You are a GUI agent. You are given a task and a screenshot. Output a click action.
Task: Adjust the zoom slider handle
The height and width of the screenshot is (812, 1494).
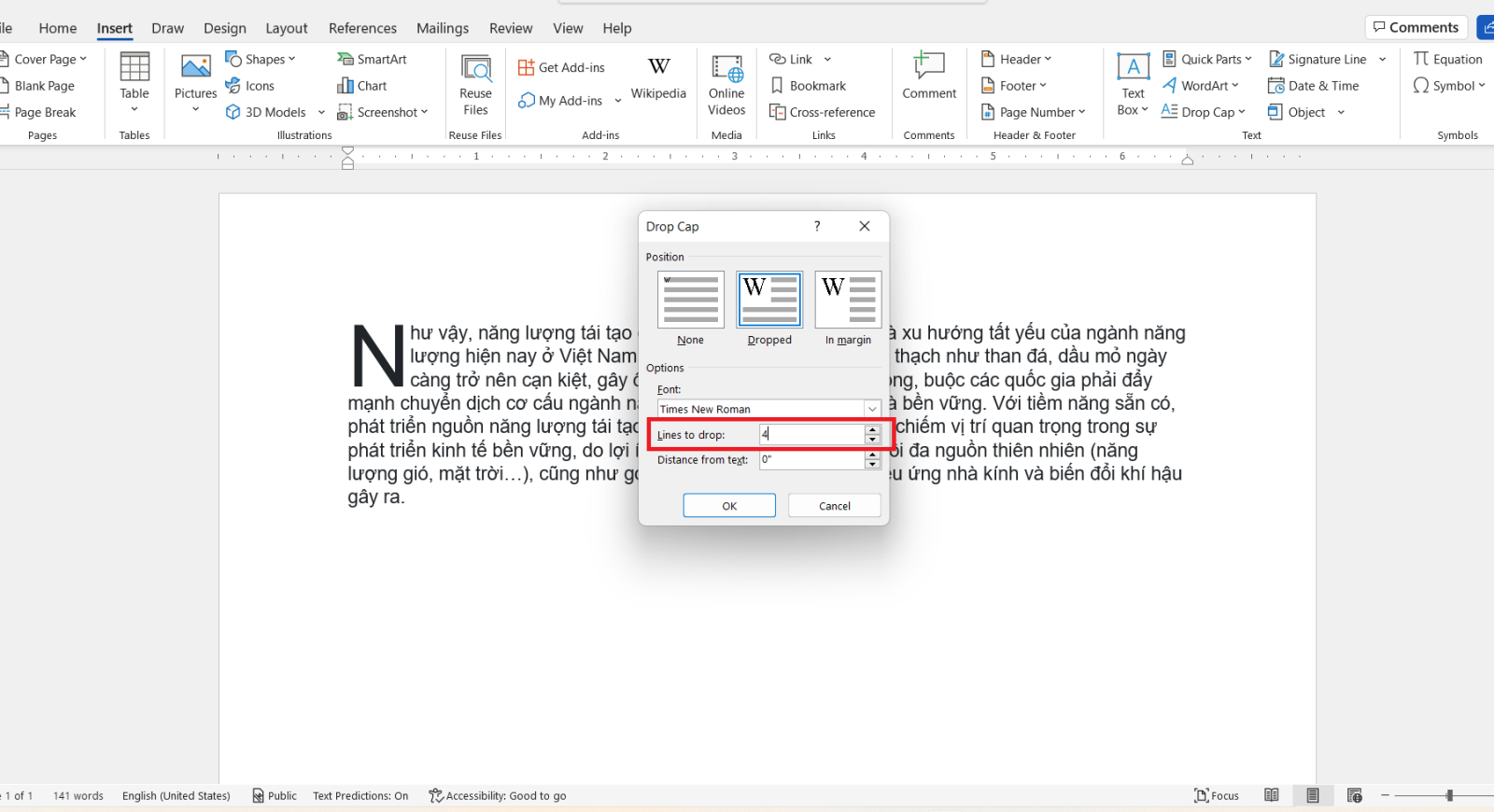[x=1449, y=795]
